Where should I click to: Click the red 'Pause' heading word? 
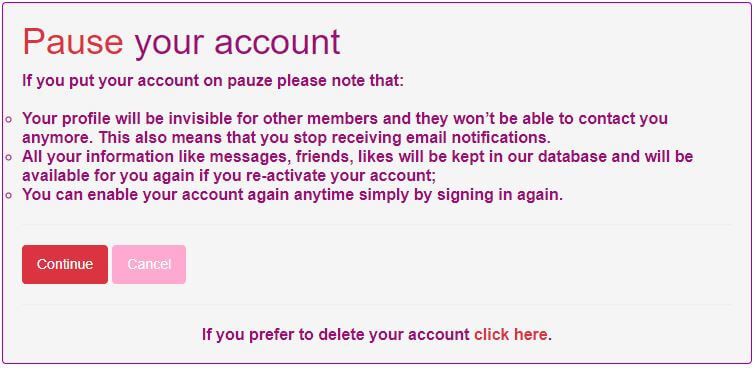(x=73, y=42)
